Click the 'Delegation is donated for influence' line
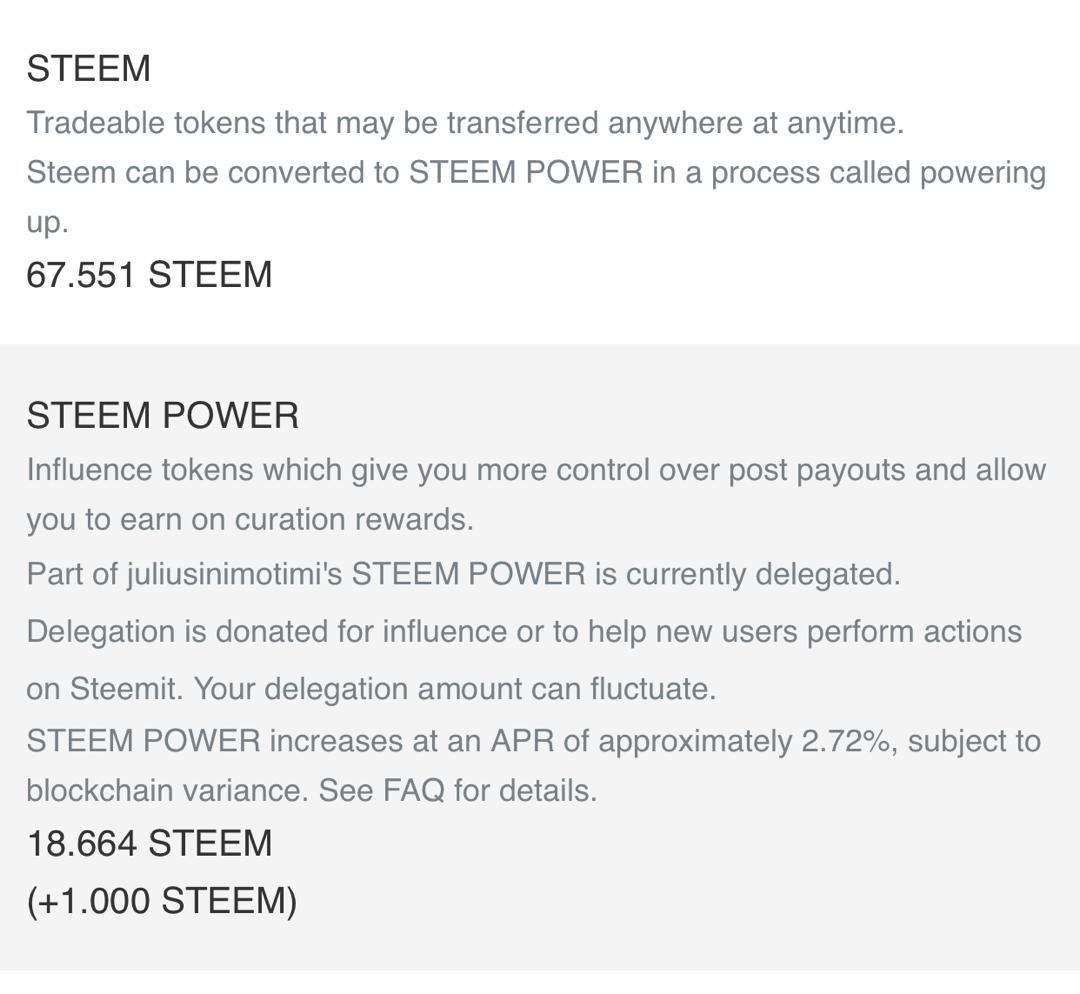The height and width of the screenshot is (994, 1080). (x=523, y=632)
